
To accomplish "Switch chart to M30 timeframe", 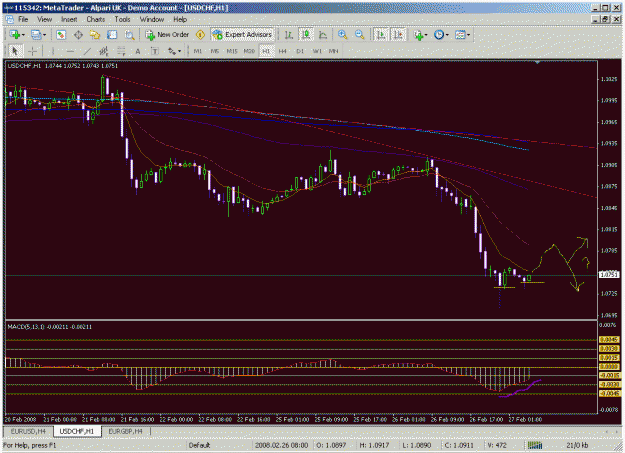I will pos(249,51).
